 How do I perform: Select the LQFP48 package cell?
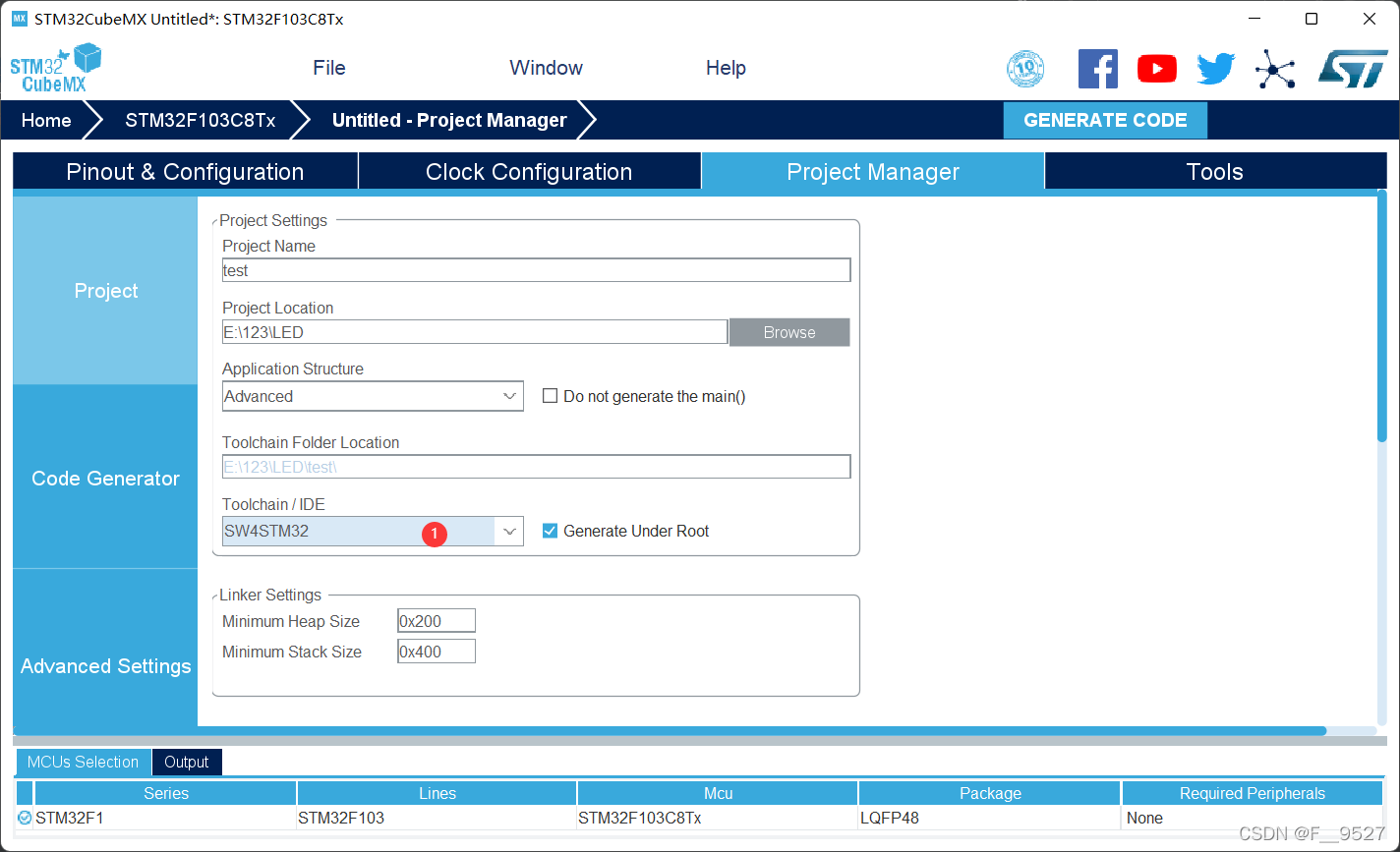click(990, 818)
